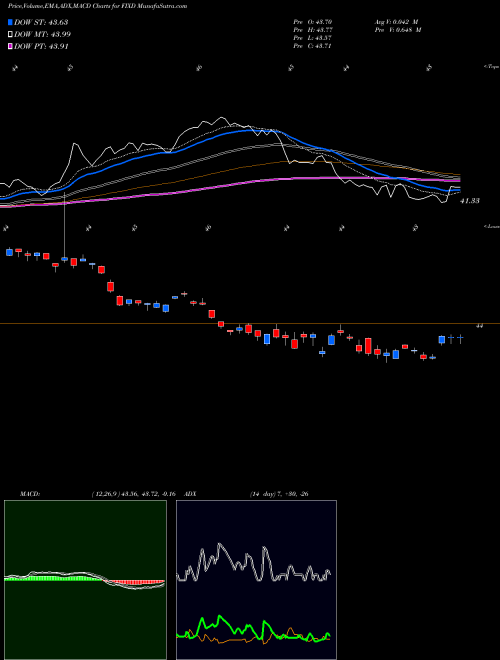500x660 pixels.
Task: Open the dark blue ADX indicator chart panel
Action: click(256, 580)
